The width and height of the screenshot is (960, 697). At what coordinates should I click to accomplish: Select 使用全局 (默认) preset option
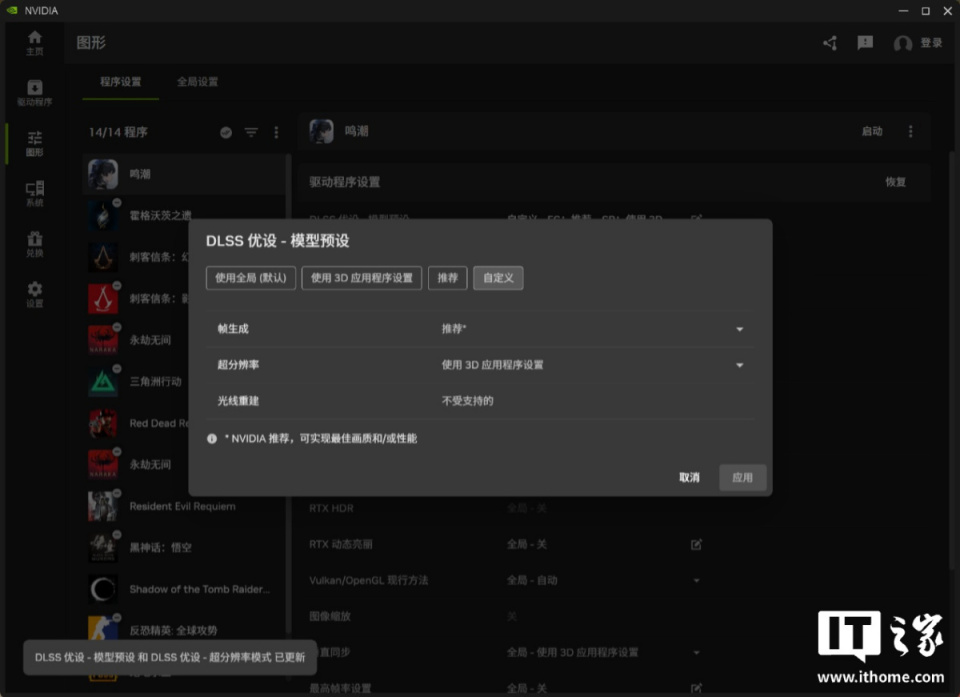[249, 278]
